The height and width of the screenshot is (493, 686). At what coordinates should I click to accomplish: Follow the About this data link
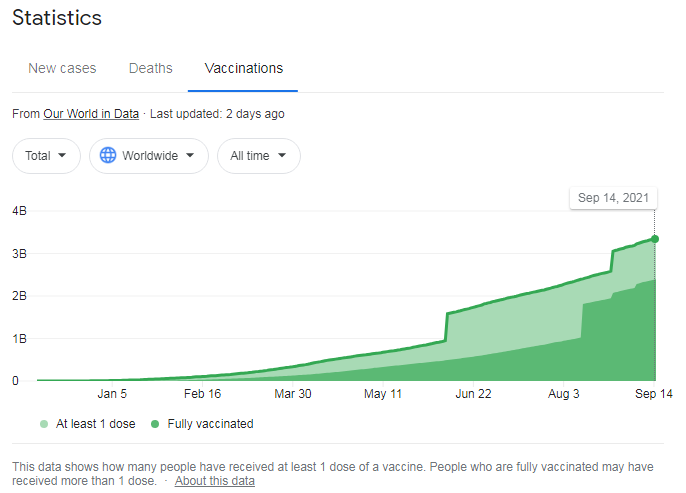[x=215, y=481]
